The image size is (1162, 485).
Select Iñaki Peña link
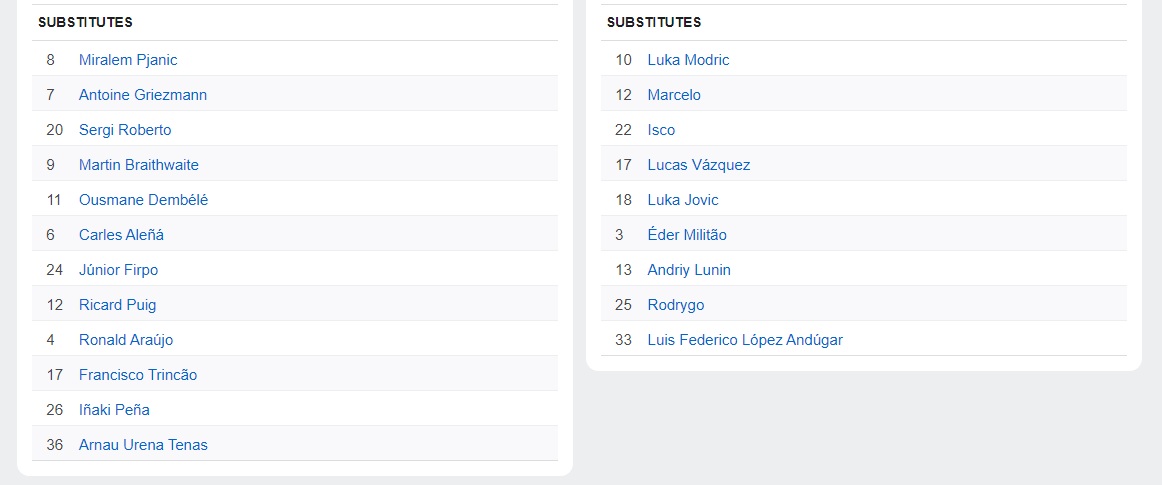tap(114, 410)
